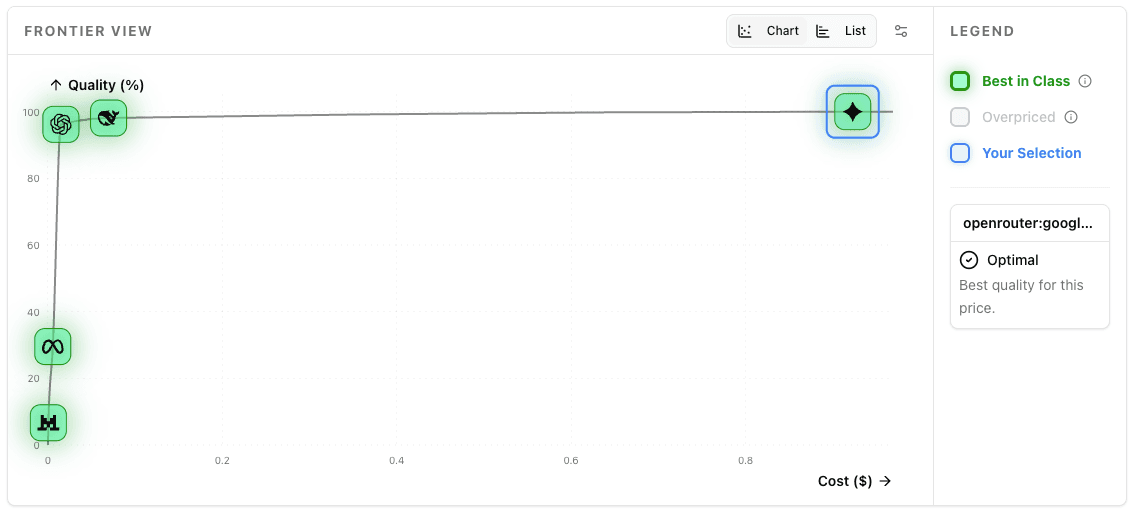This screenshot has width=1133, height=512.
Task: Click the Optimal checkmark circle icon
Action: point(968,260)
